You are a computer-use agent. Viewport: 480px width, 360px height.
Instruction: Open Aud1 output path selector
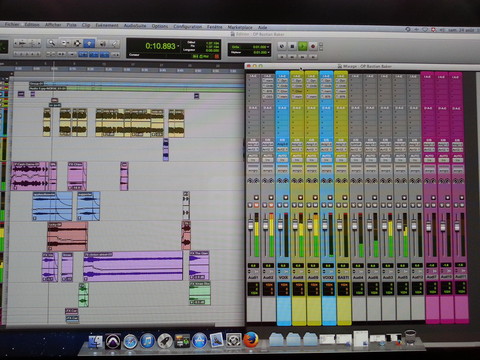click(x=253, y=149)
